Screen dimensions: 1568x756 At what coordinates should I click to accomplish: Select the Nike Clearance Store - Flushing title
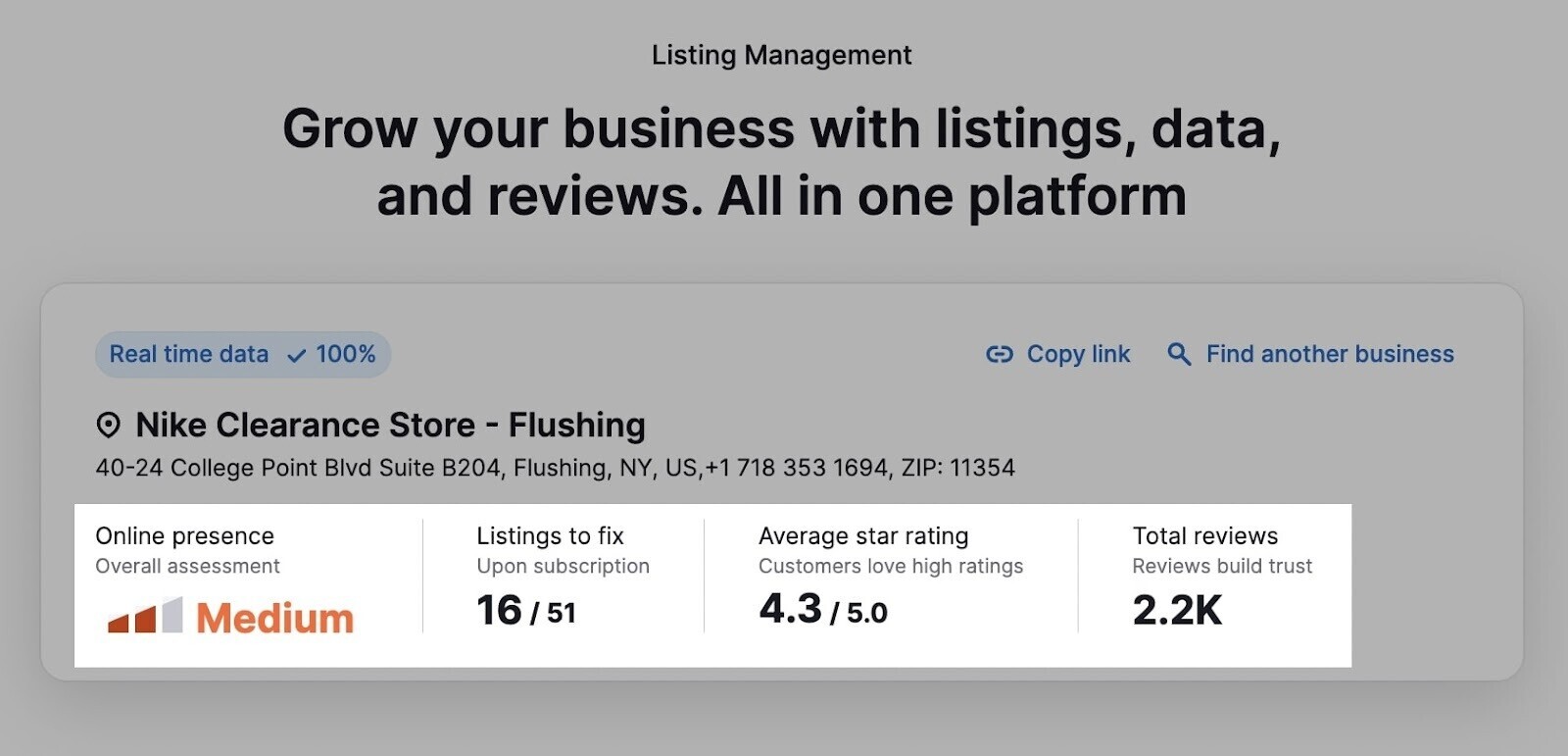(x=390, y=426)
